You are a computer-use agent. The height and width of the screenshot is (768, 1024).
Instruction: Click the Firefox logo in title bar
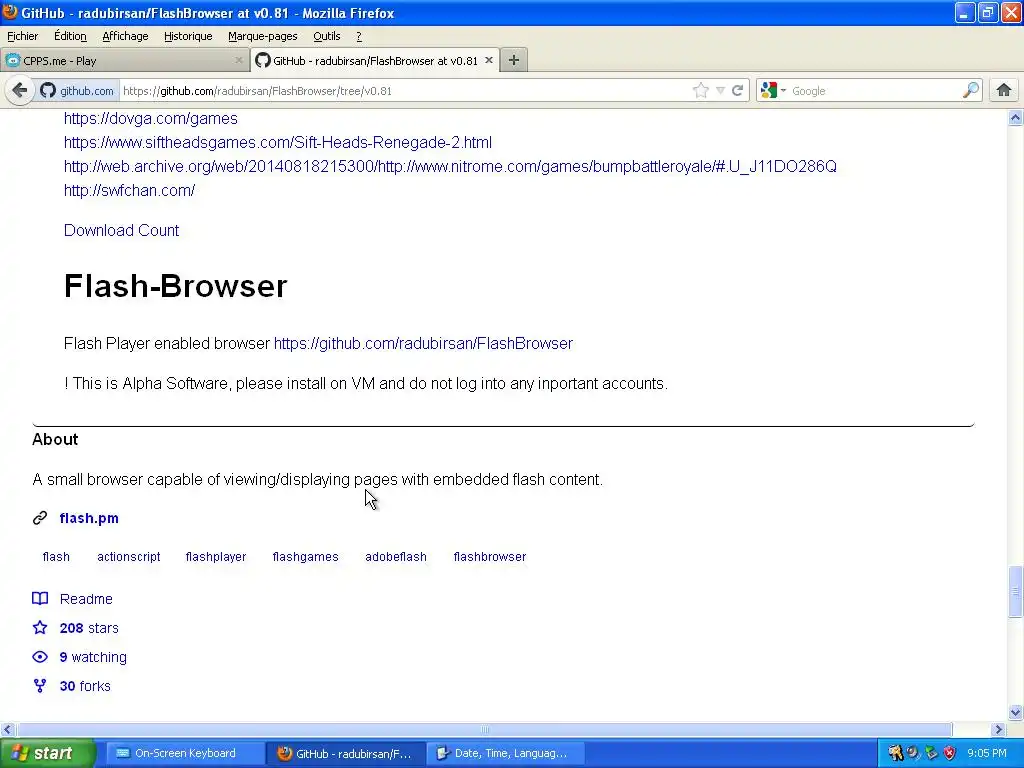(9, 12)
